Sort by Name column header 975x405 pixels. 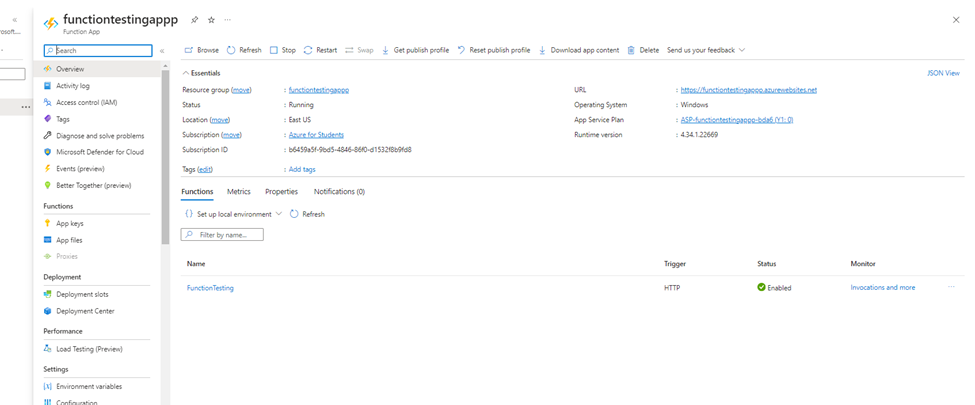click(196, 264)
